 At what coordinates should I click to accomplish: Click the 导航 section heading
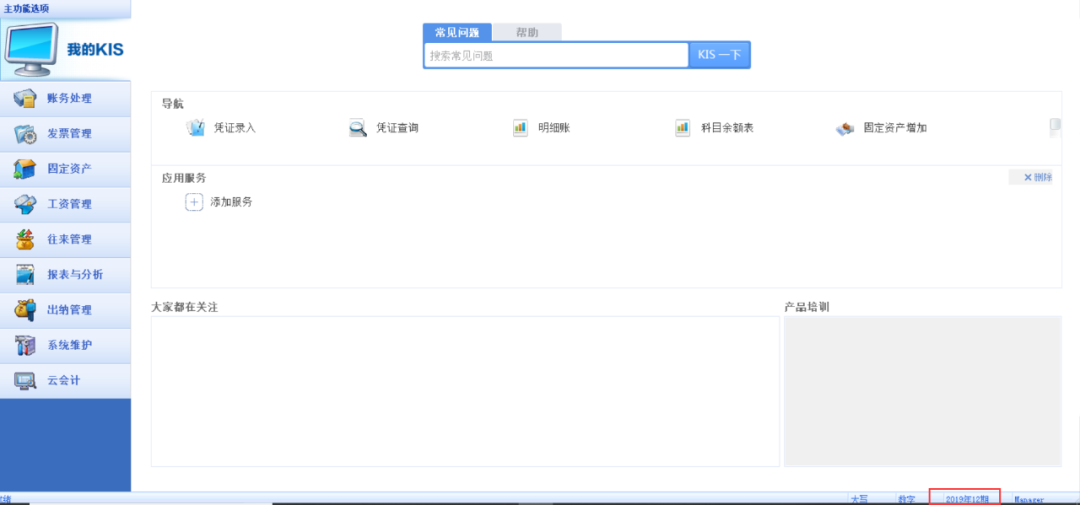point(173,104)
